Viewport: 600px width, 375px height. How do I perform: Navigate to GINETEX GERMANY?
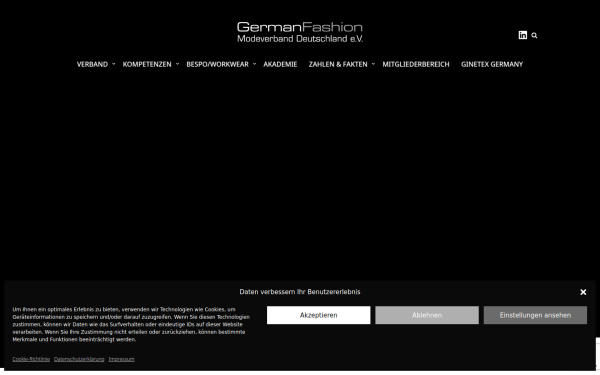492,64
